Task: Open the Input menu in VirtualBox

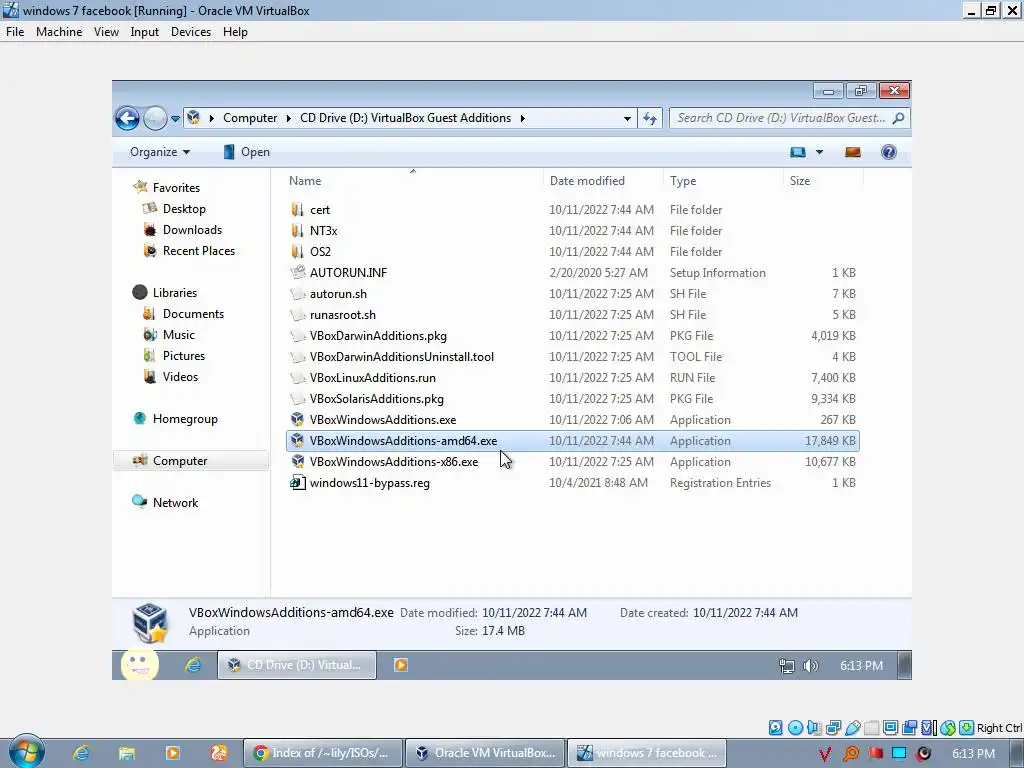Action: point(144,32)
